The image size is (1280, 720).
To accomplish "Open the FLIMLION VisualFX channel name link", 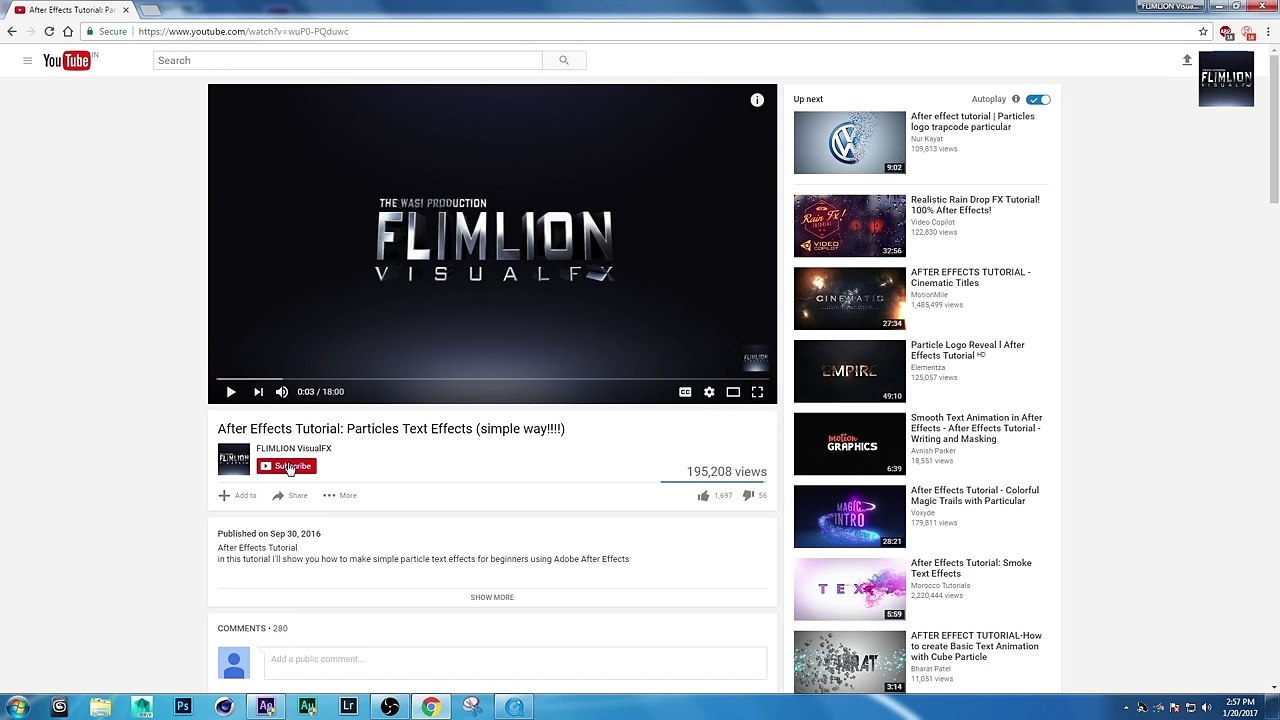I will pyautogui.click(x=294, y=448).
